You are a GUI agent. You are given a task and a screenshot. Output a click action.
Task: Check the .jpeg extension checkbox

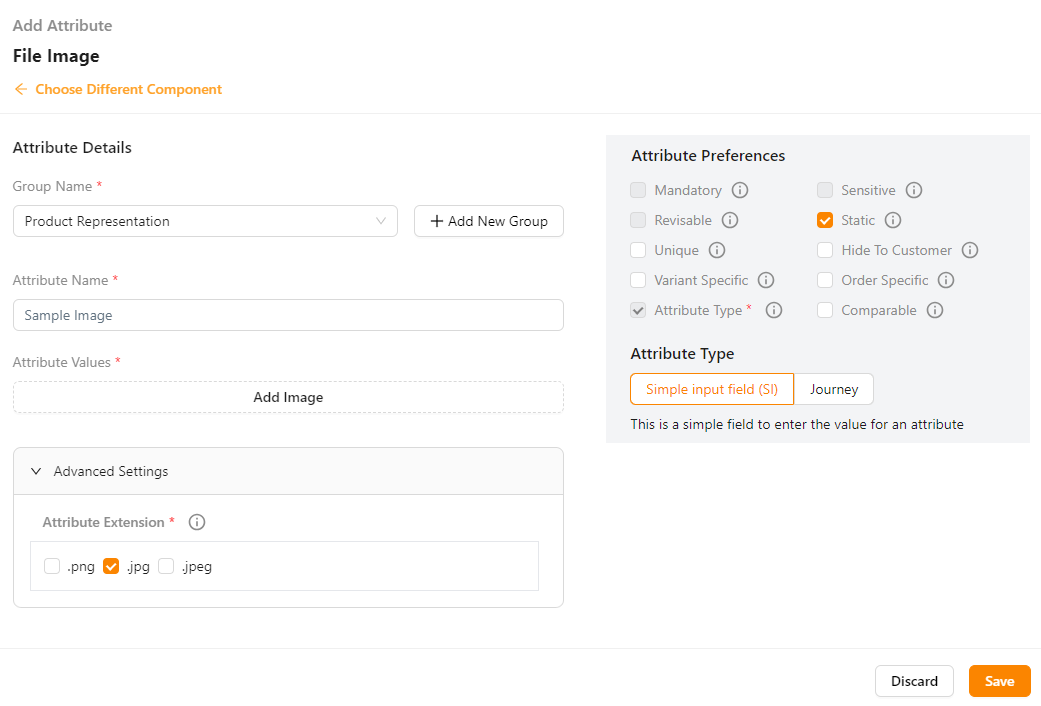[x=166, y=566]
